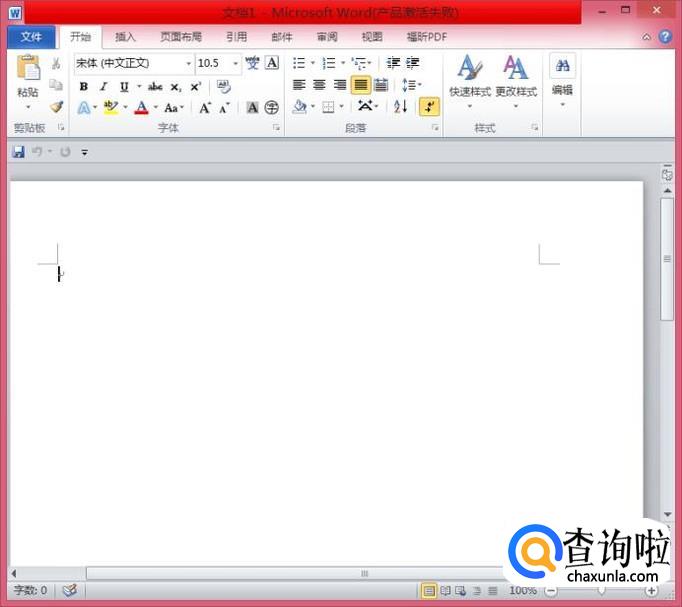Image resolution: width=682 pixels, height=607 pixels.
Task: Toggle Underline formatting
Action: tap(124, 87)
